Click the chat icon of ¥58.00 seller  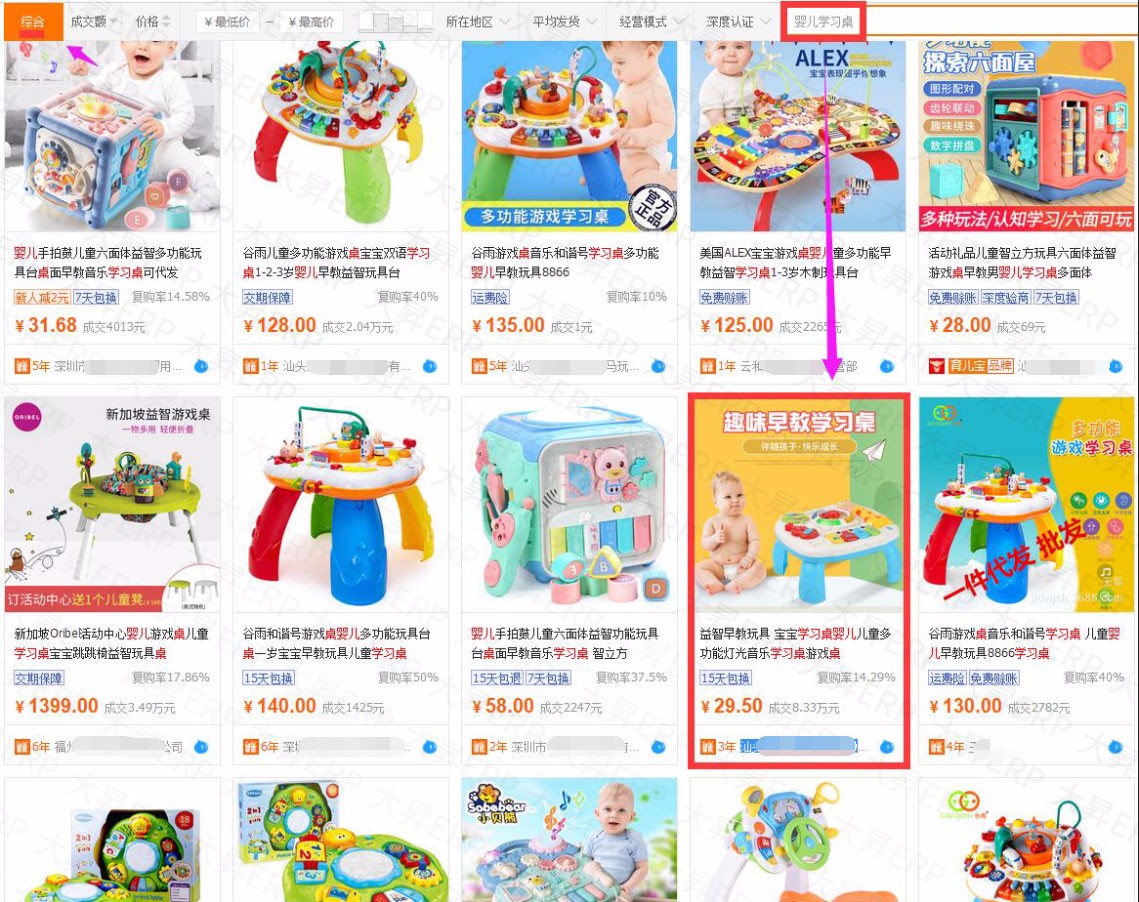(x=658, y=747)
